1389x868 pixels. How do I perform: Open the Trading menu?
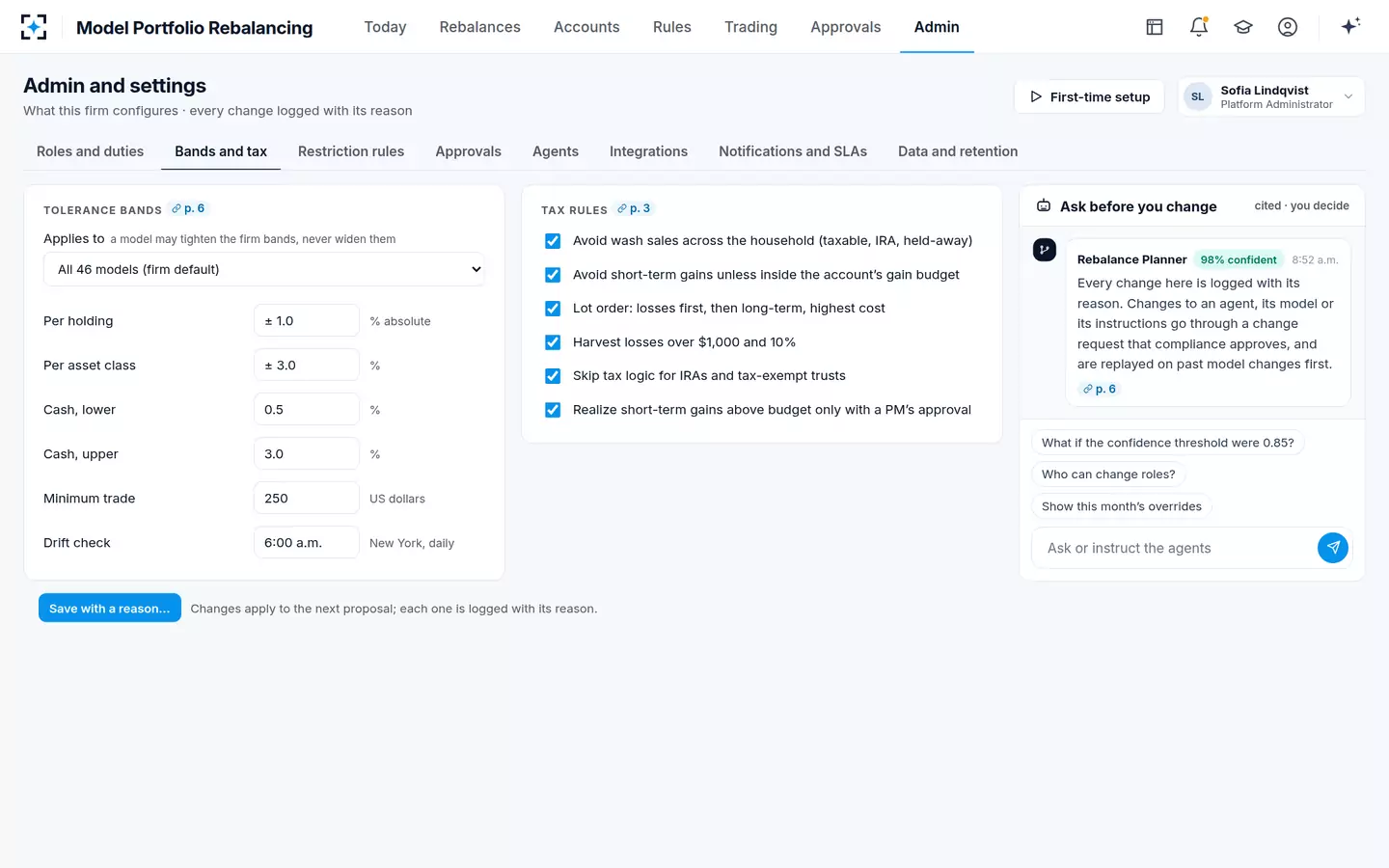click(x=750, y=27)
